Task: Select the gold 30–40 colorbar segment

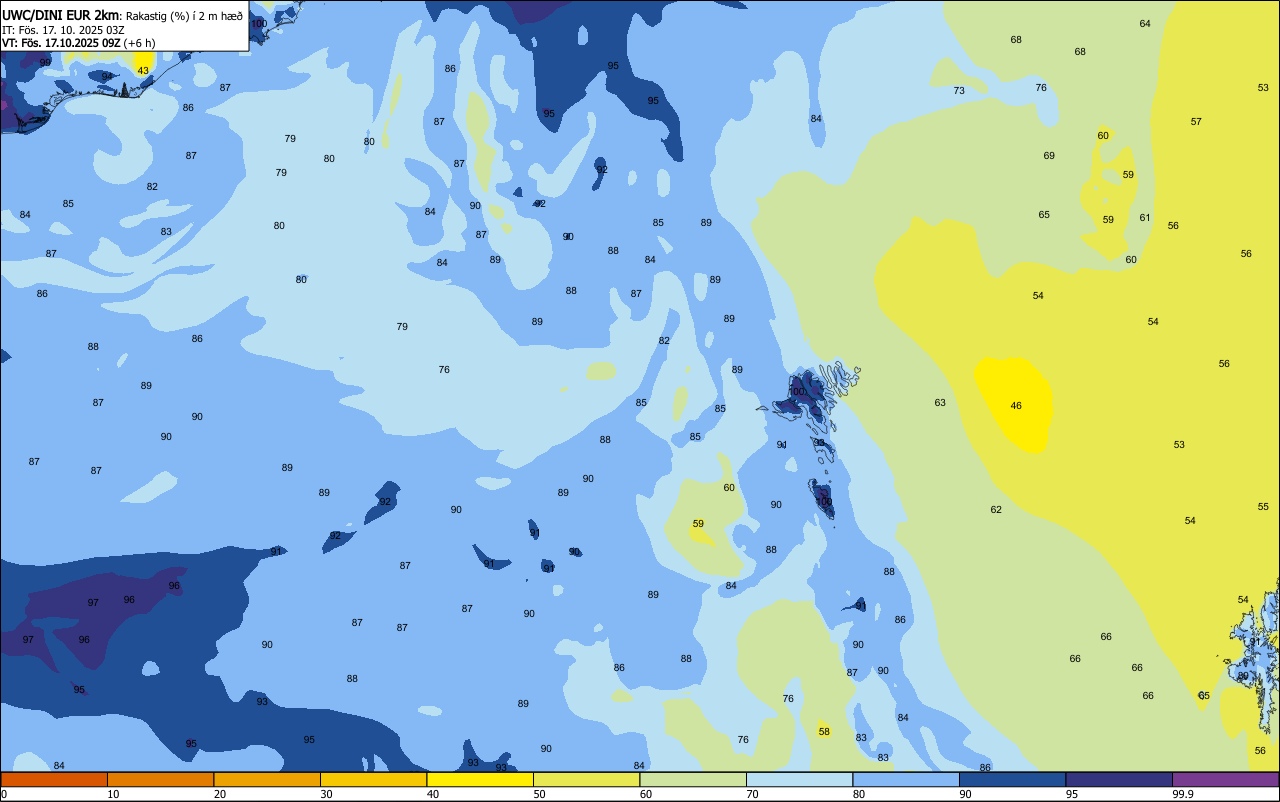Action: pyautogui.click(x=373, y=779)
